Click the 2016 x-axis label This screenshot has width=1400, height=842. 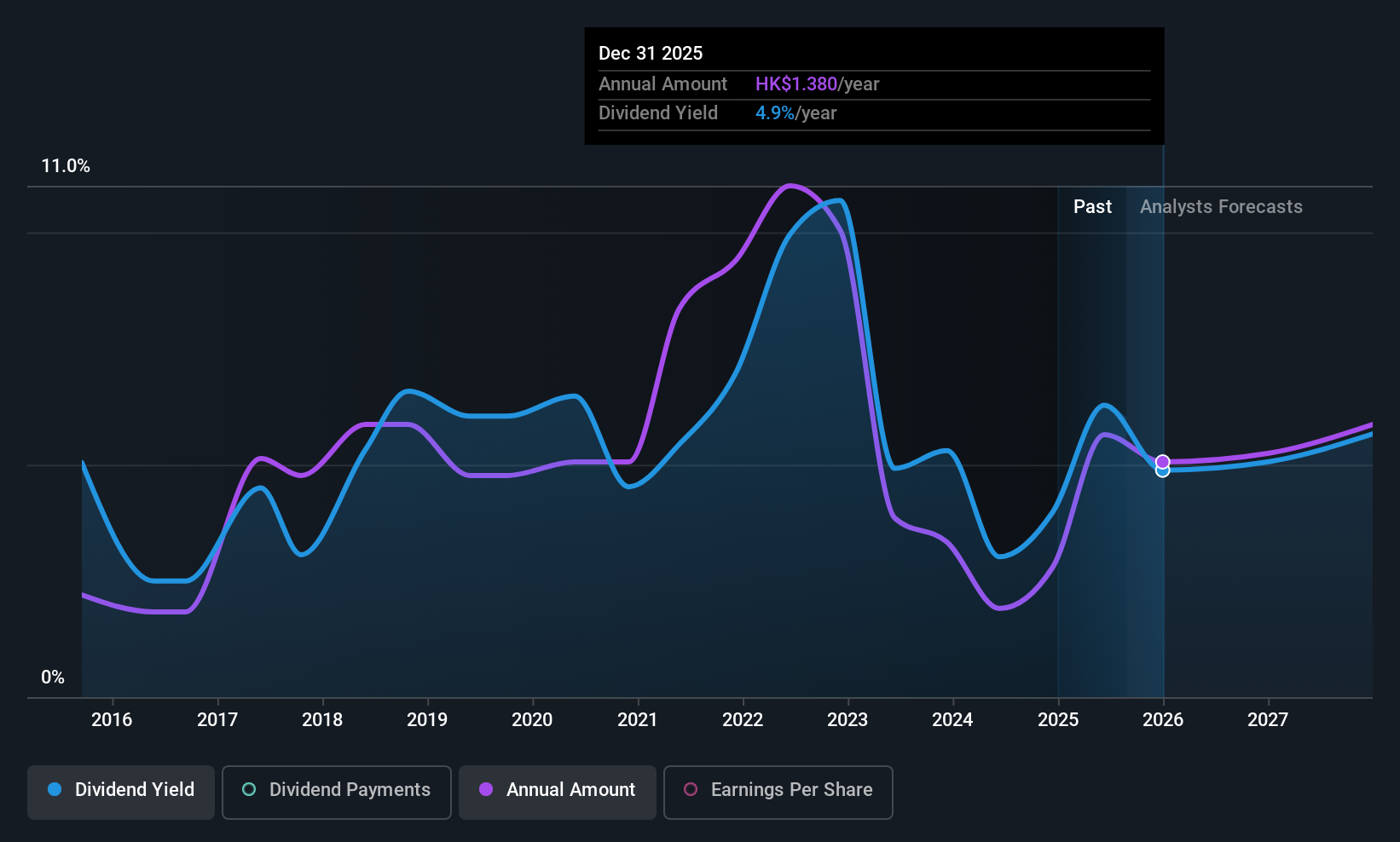click(x=112, y=720)
